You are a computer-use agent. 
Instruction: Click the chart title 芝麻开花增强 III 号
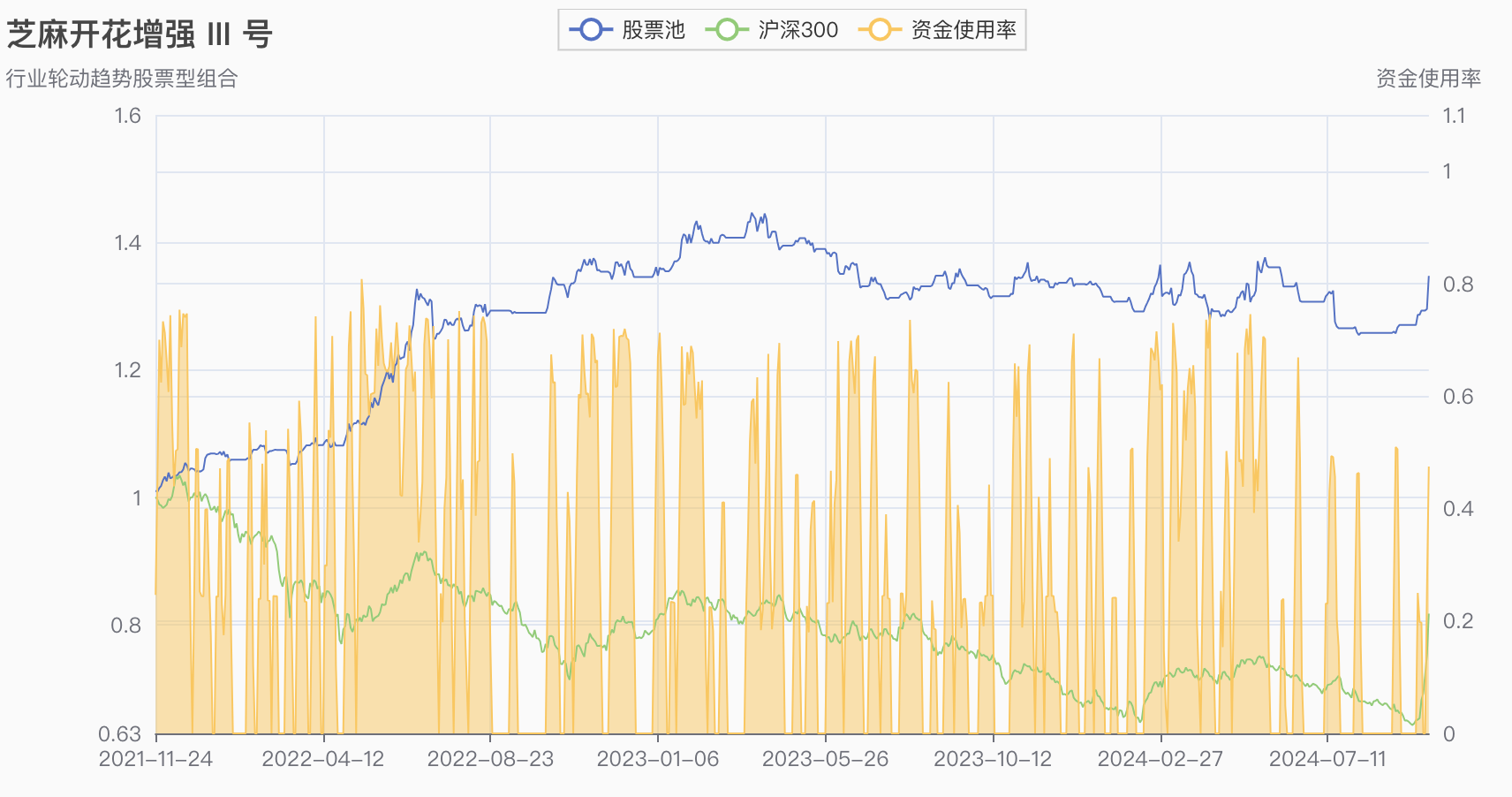pyautogui.click(x=140, y=34)
